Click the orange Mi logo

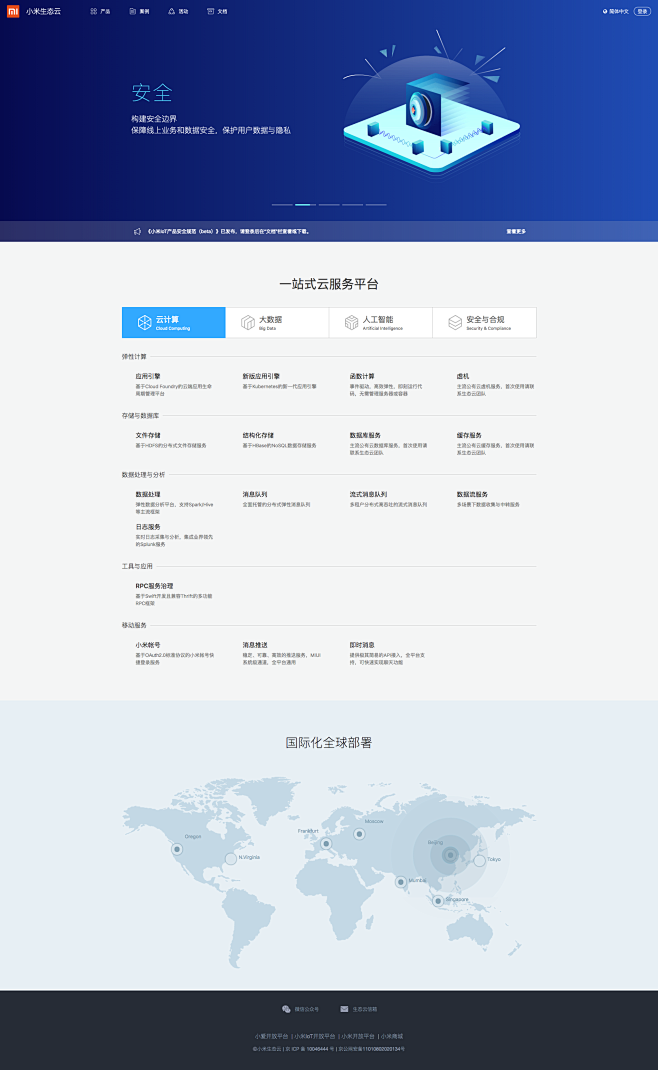pos(12,11)
